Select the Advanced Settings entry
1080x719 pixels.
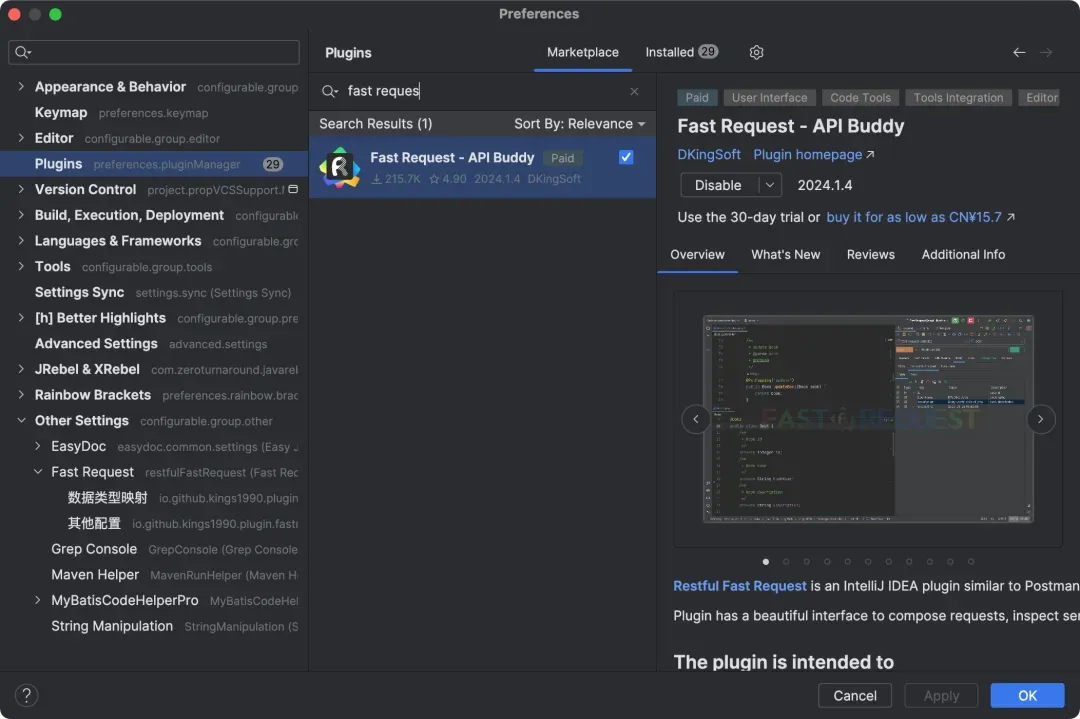click(x=154, y=344)
